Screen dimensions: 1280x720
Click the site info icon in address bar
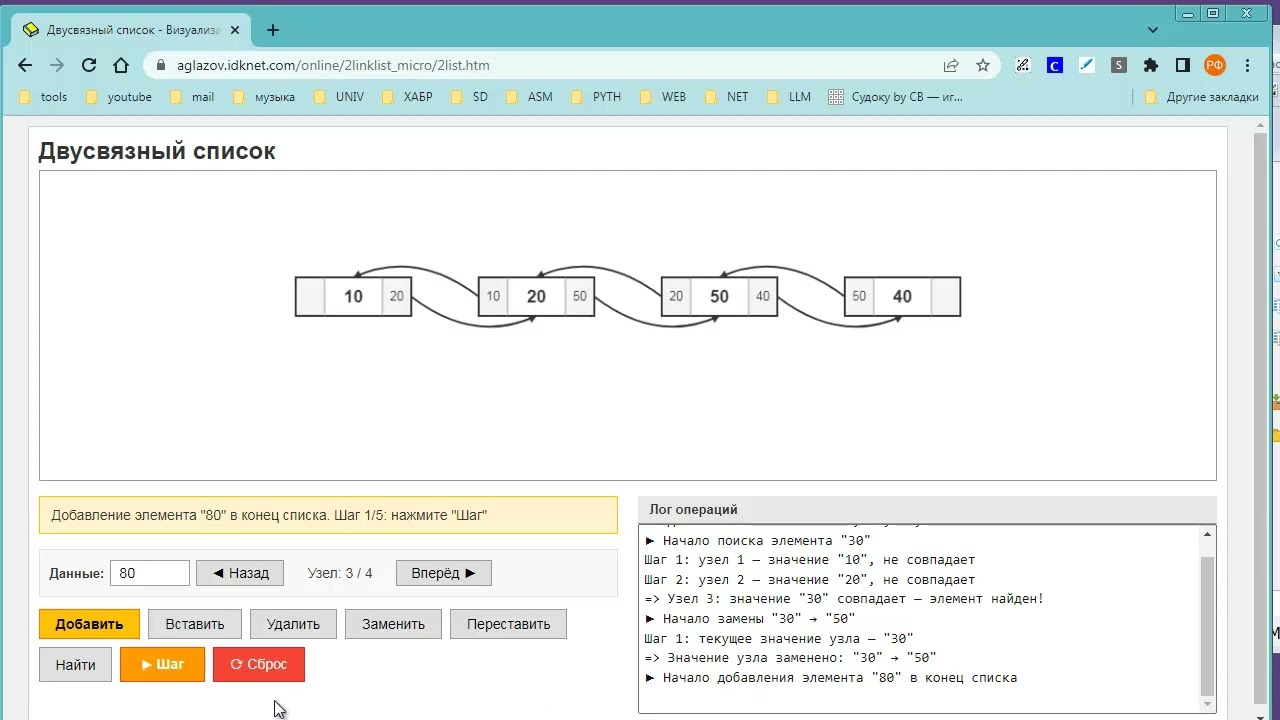click(x=160, y=65)
